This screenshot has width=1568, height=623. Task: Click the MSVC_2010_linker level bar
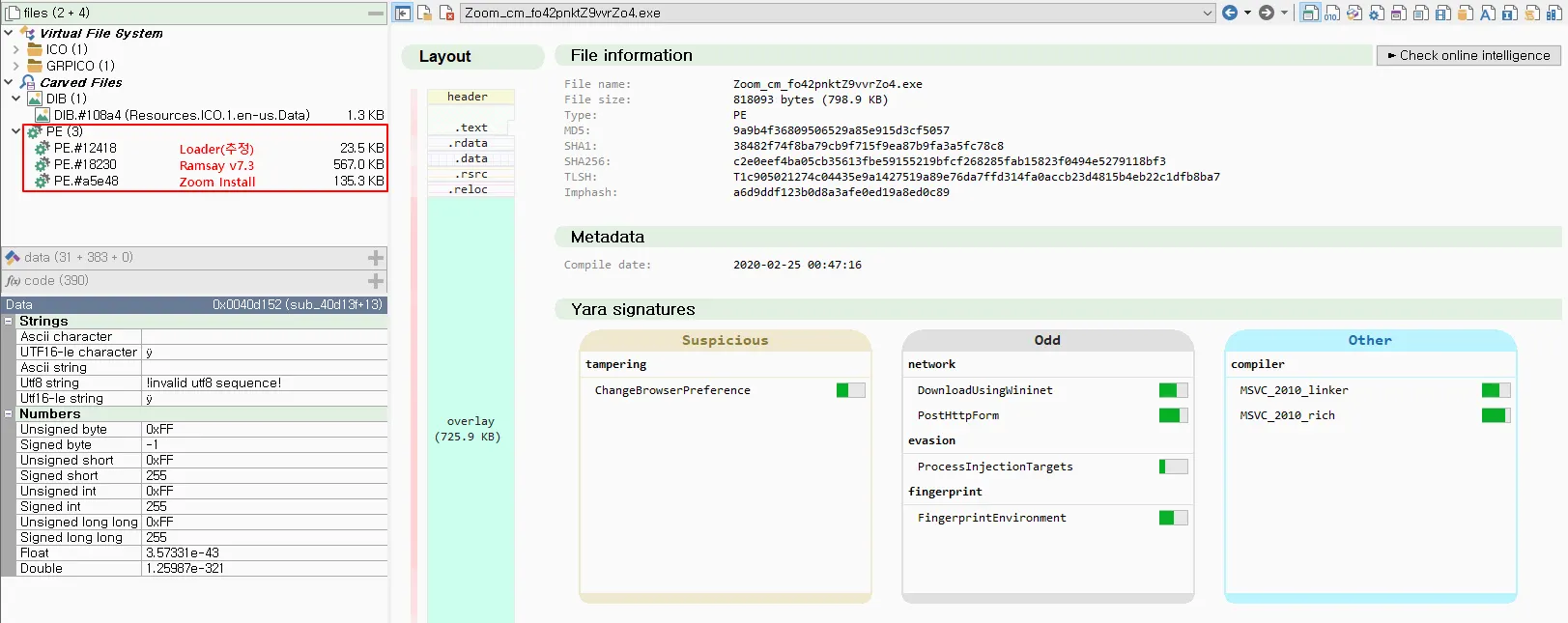coord(1497,390)
